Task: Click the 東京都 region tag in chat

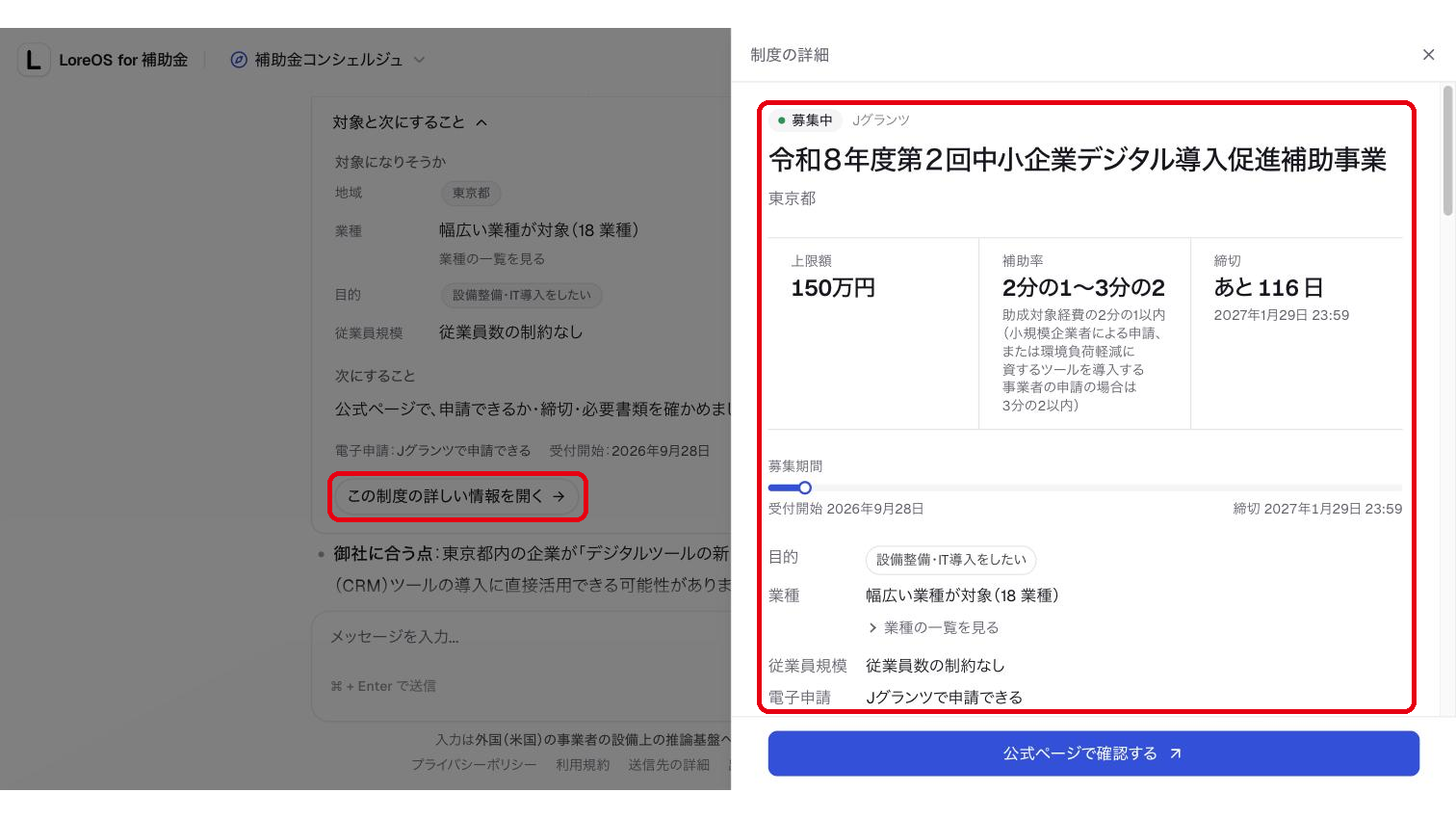Action: (x=471, y=193)
